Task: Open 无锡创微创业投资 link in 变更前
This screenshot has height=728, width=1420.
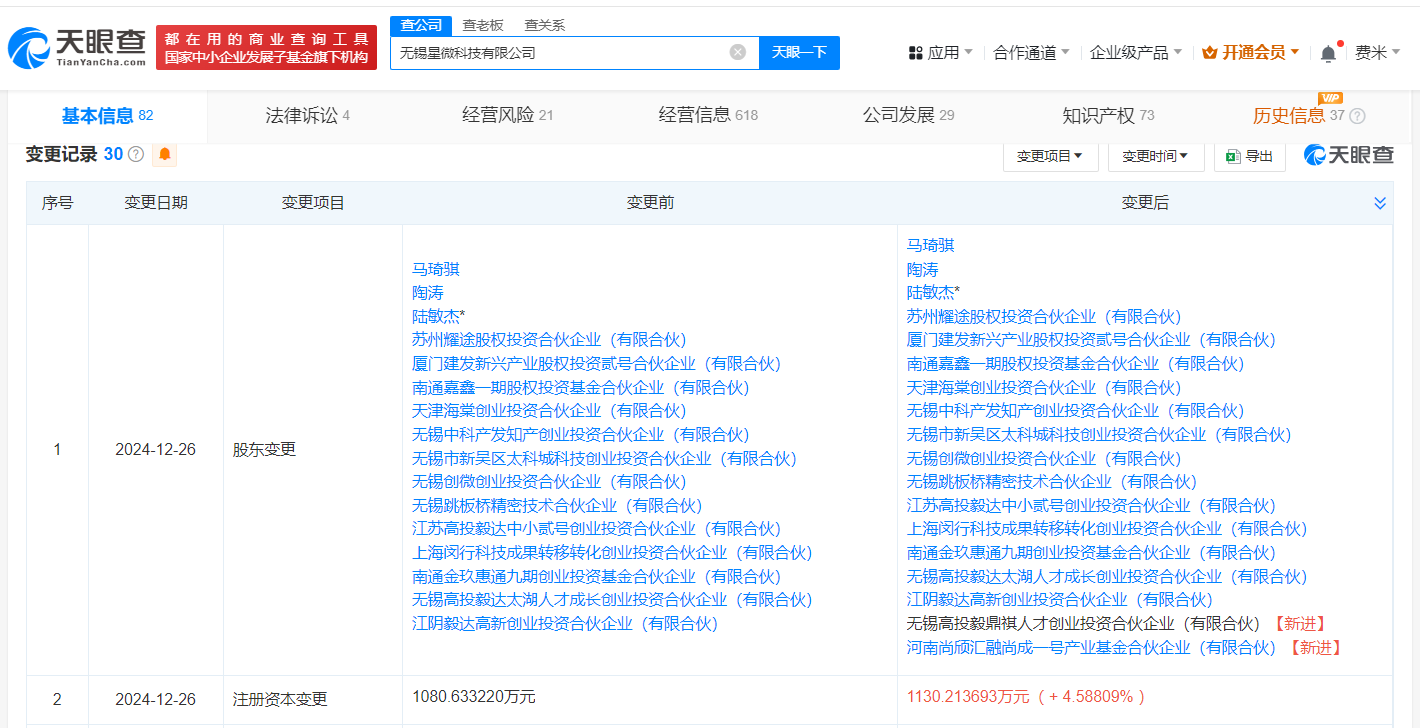Action: click(549, 481)
